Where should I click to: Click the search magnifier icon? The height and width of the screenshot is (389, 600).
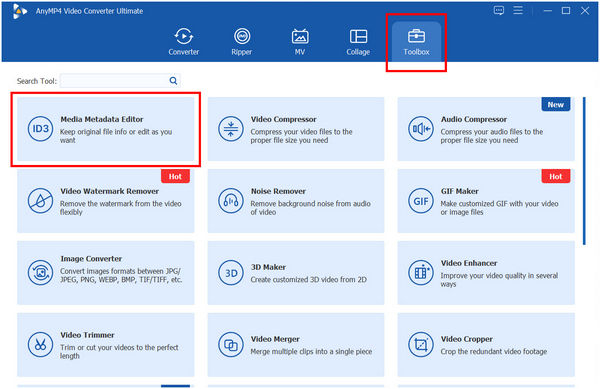click(x=173, y=81)
